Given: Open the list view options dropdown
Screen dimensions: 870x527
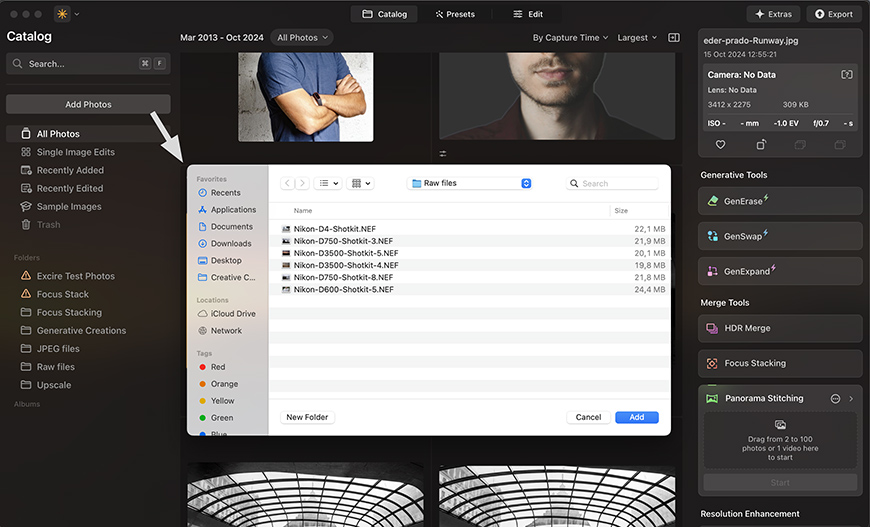Looking at the screenshot, I should pyautogui.click(x=328, y=183).
